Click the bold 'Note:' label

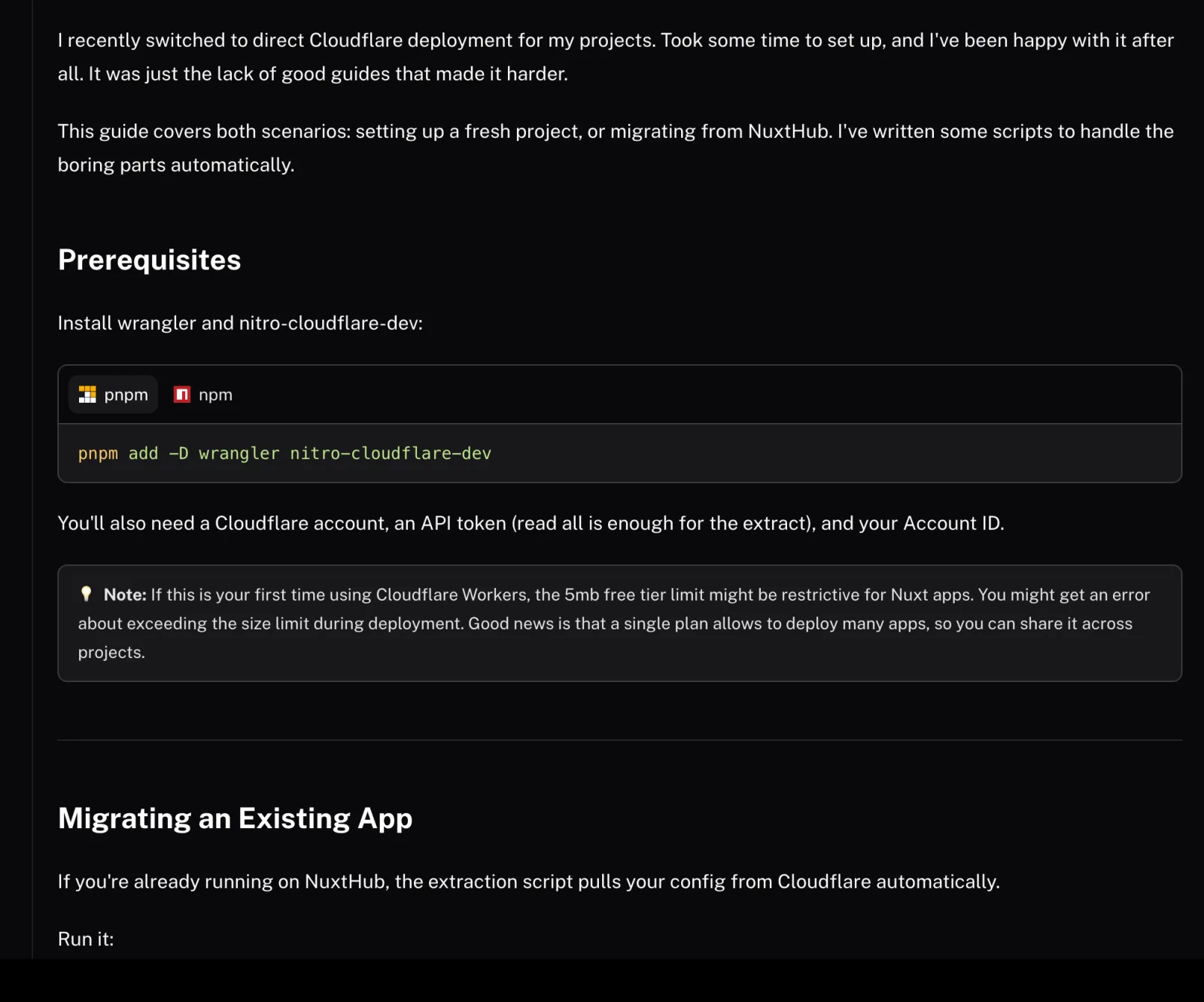[x=125, y=595]
